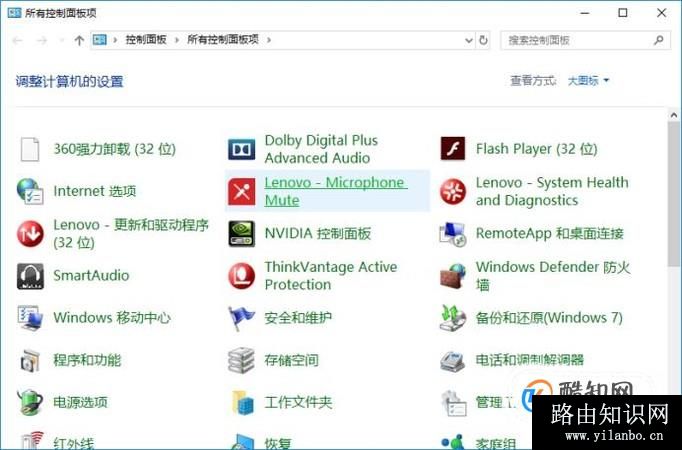Image resolution: width=682 pixels, height=450 pixels.
Task: Click the SmartAudio headphone icon
Action: (x=30, y=276)
